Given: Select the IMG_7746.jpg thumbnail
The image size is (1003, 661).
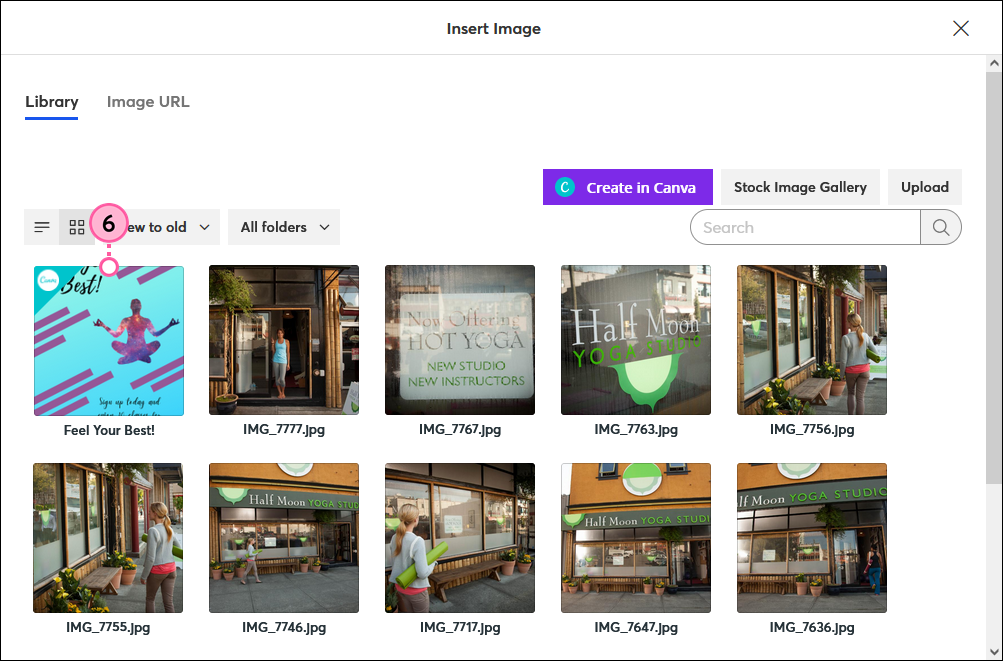Looking at the screenshot, I should click(x=284, y=538).
